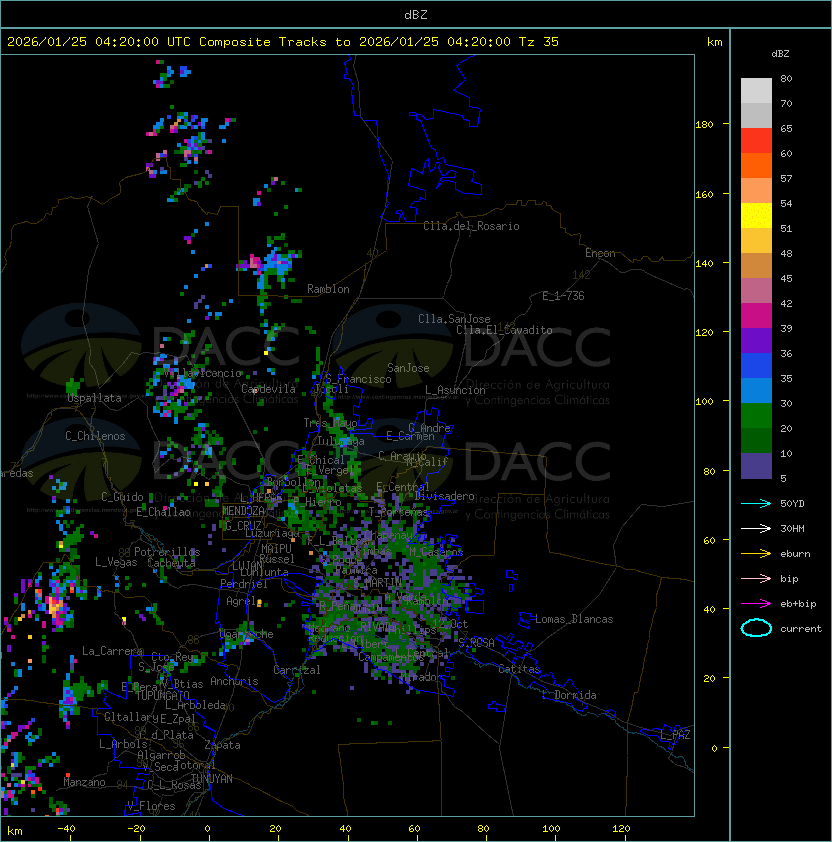Click the Catitas map label
The image size is (832, 842).
pyautogui.click(x=519, y=669)
